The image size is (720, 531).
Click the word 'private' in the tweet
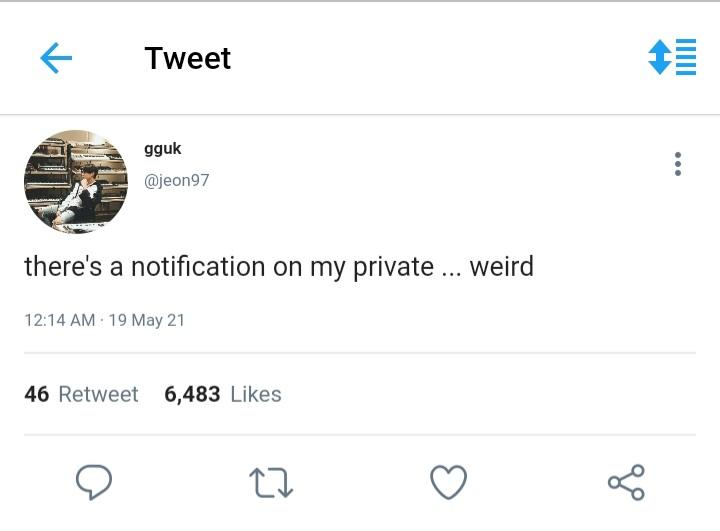(393, 267)
